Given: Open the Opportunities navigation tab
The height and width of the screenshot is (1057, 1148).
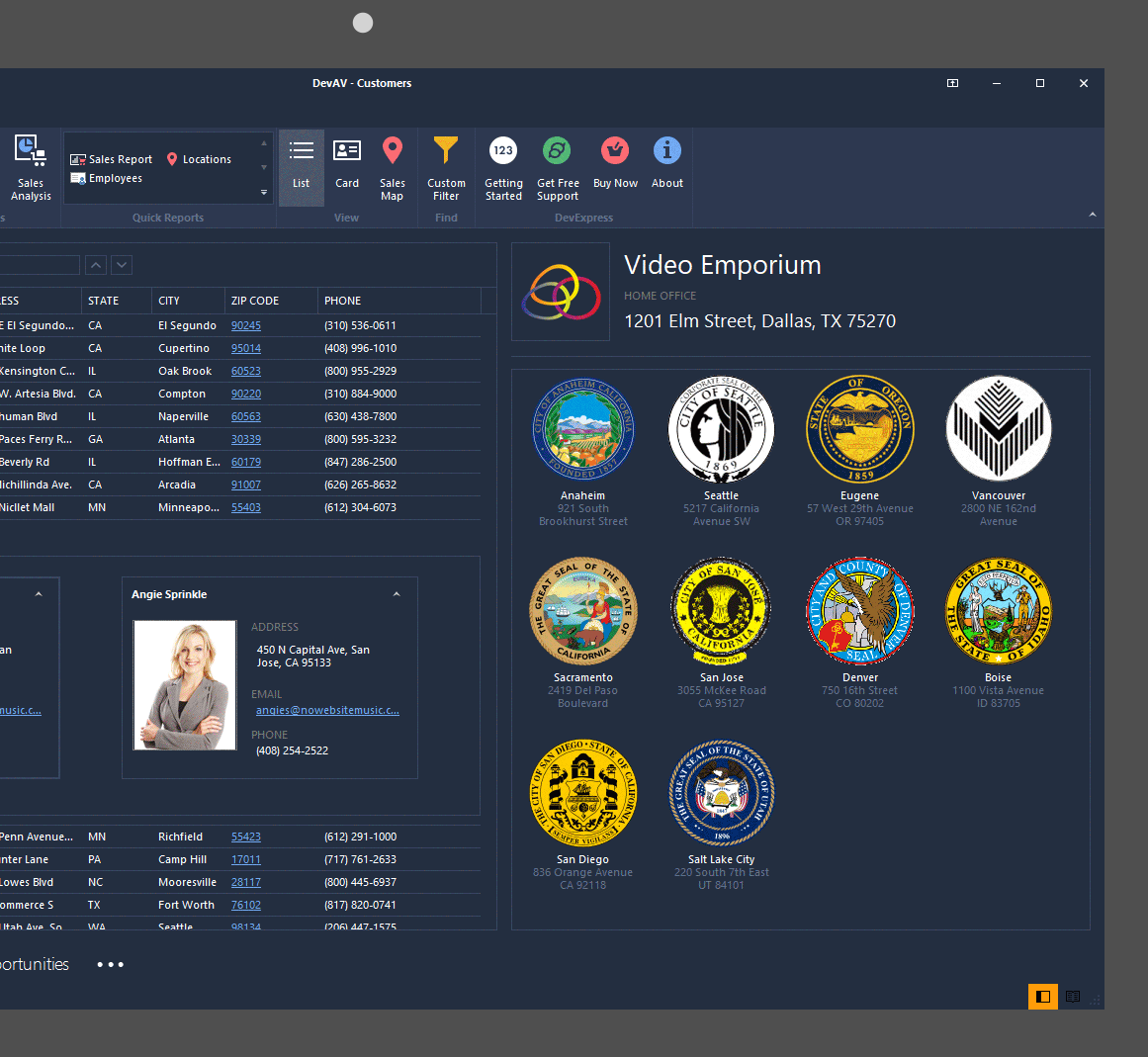Looking at the screenshot, I should [35, 964].
